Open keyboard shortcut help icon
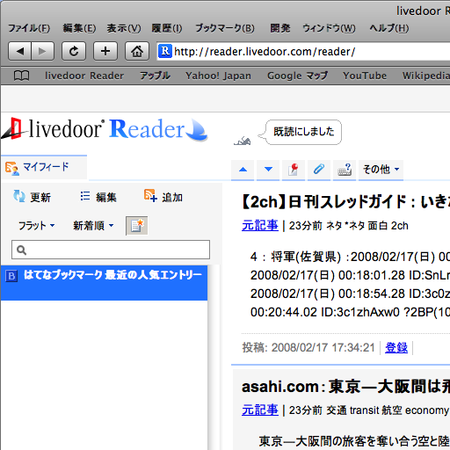 (x=344, y=170)
